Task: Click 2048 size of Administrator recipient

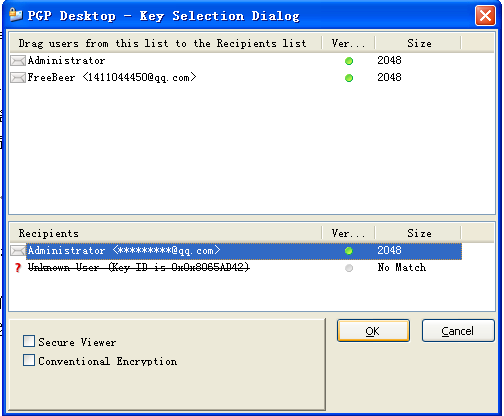Action: coord(389,250)
